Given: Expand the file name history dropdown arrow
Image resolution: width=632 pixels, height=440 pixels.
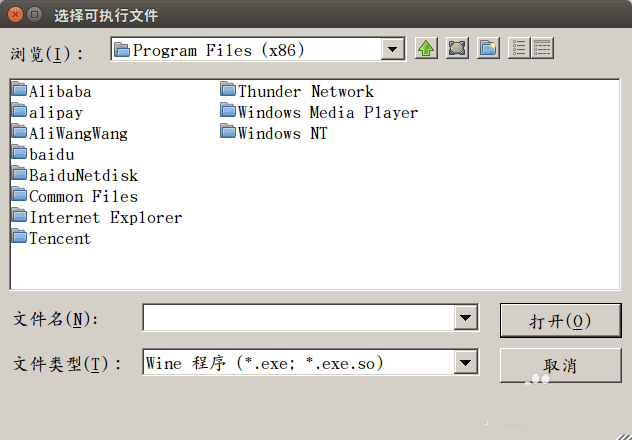Looking at the screenshot, I should click(466, 318).
